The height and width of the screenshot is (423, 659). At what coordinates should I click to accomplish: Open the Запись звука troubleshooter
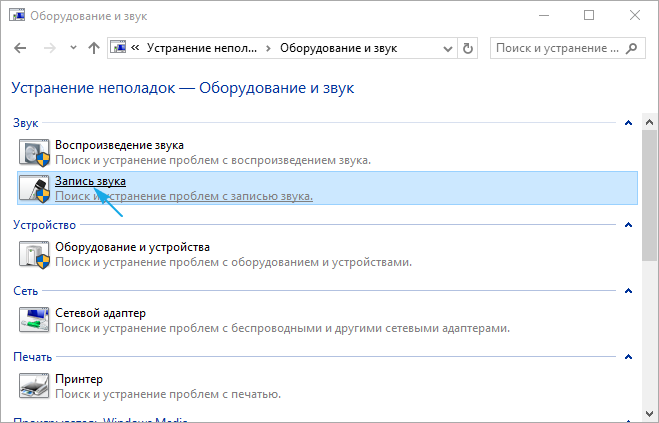[90, 180]
